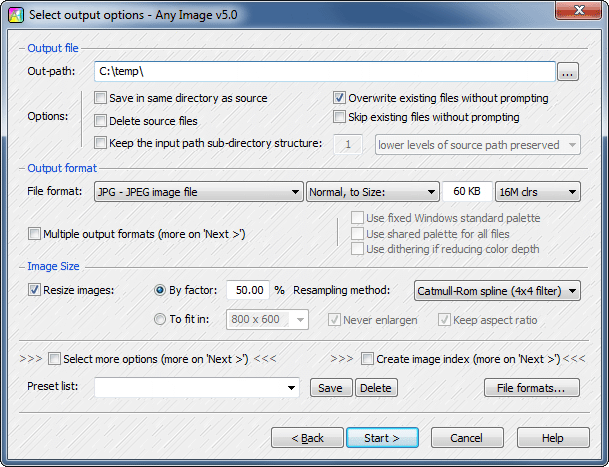
Task: Open the 'Normal, to Size:' quality dropdown
Action: click(372, 192)
